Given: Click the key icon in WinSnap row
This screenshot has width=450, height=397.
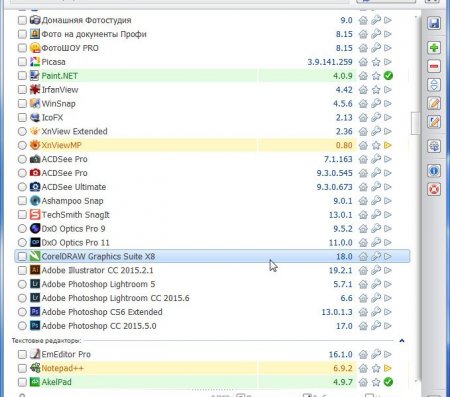Looking at the screenshot, I should 376,104.
